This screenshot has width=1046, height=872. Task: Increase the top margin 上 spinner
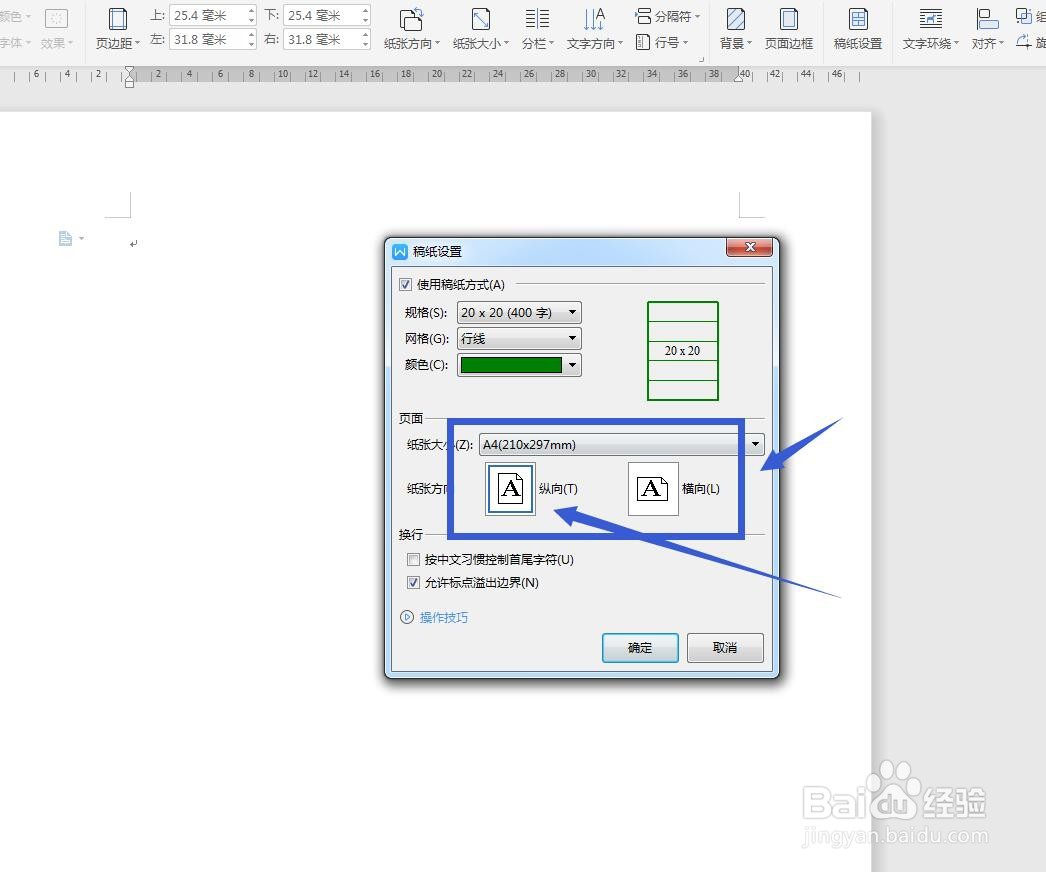pos(251,11)
